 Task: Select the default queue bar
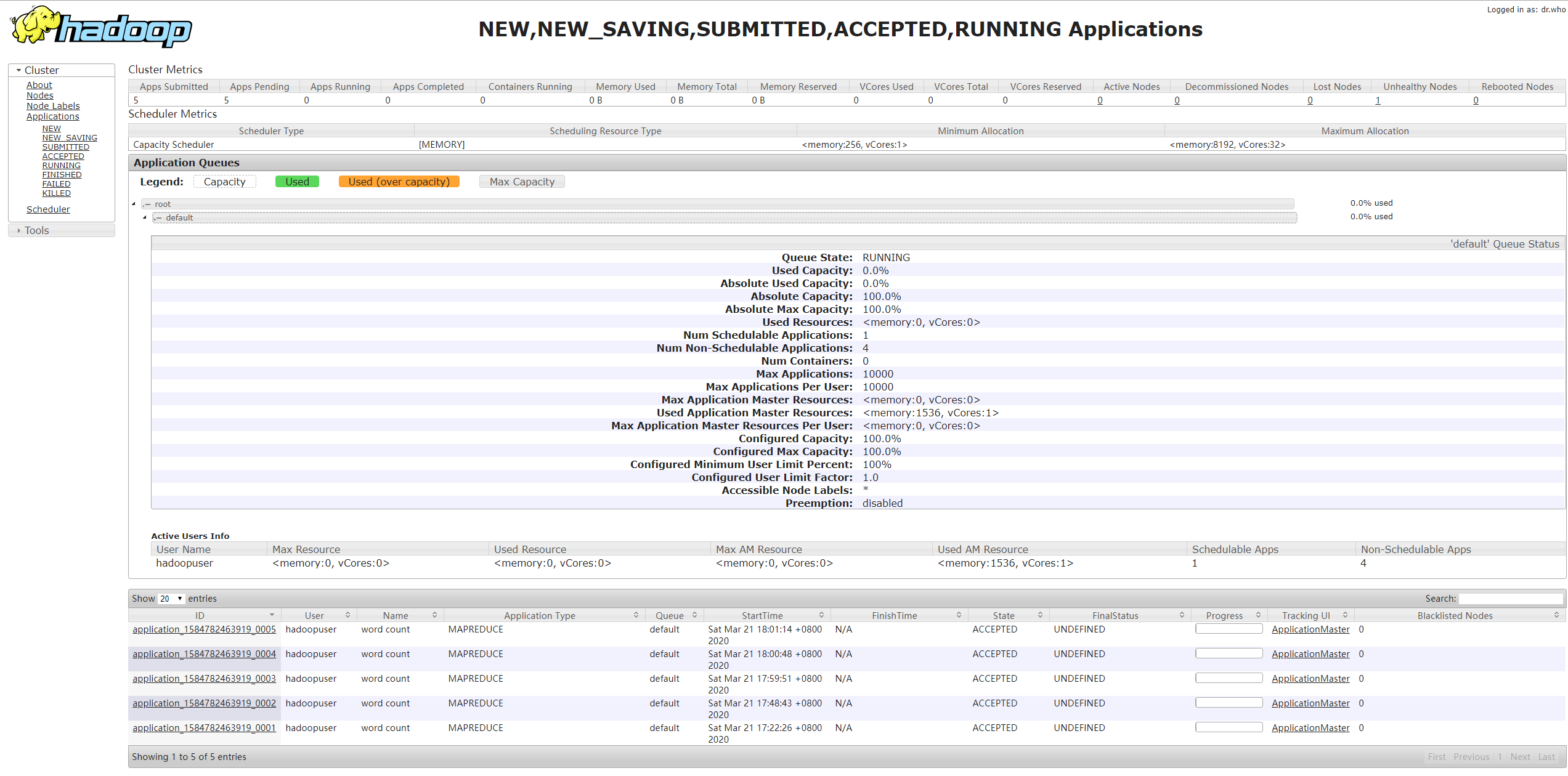click(725, 217)
